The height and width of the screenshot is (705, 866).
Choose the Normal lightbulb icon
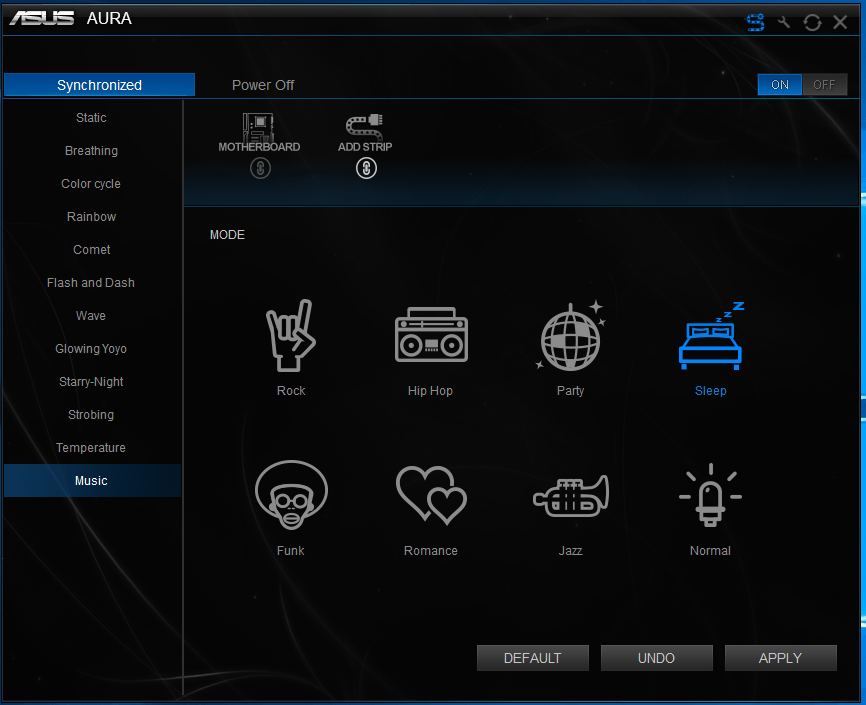tap(710, 495)
